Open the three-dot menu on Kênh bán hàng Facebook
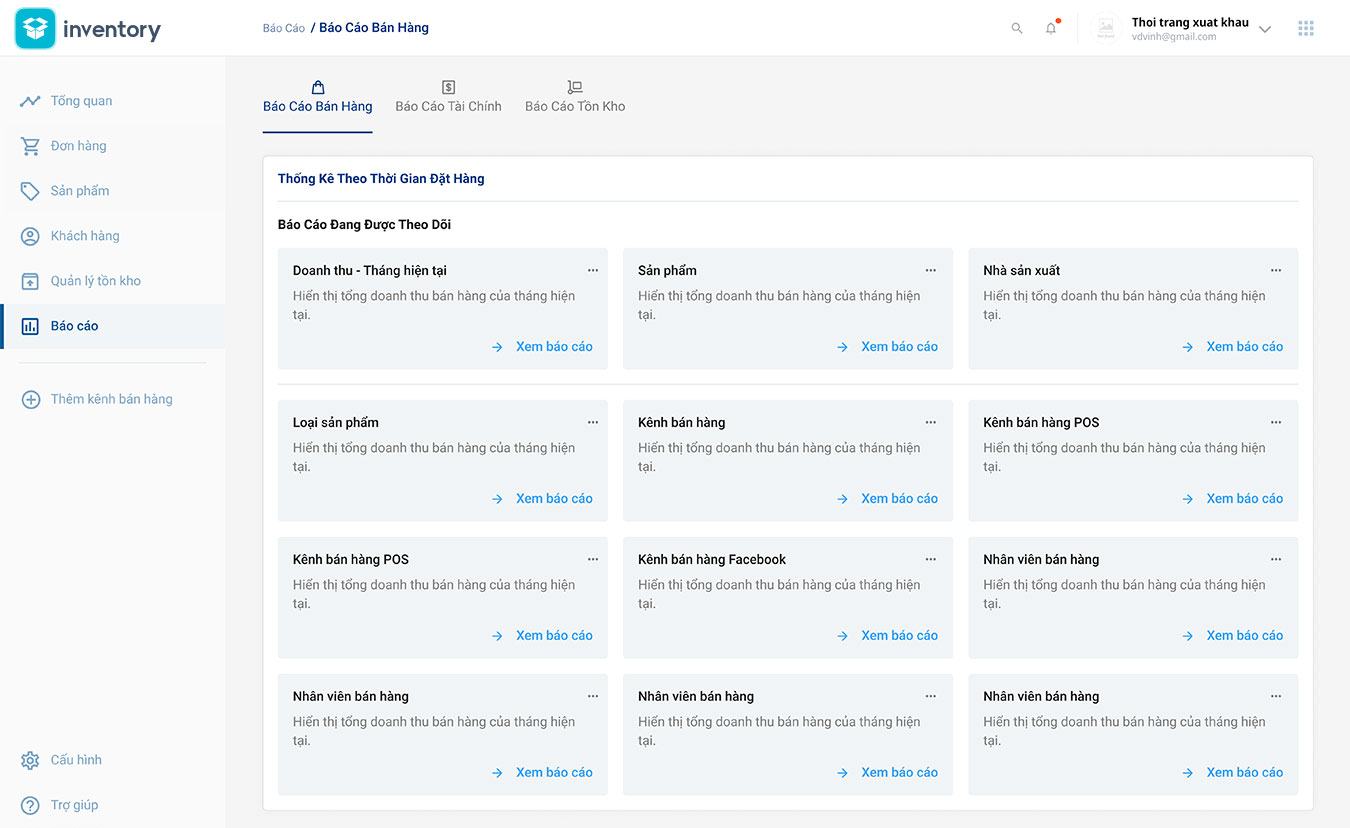The image size is (1350, 828). 931,560
